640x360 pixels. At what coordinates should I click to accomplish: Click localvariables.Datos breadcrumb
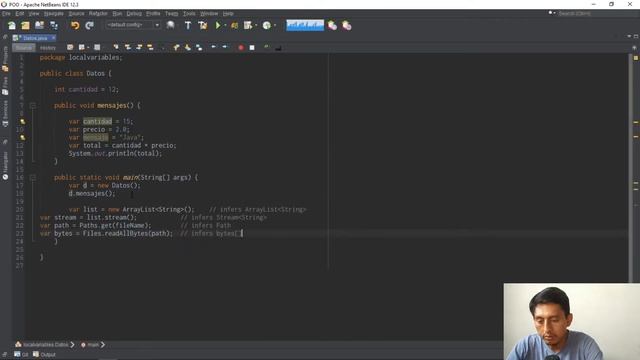point(42,345)
